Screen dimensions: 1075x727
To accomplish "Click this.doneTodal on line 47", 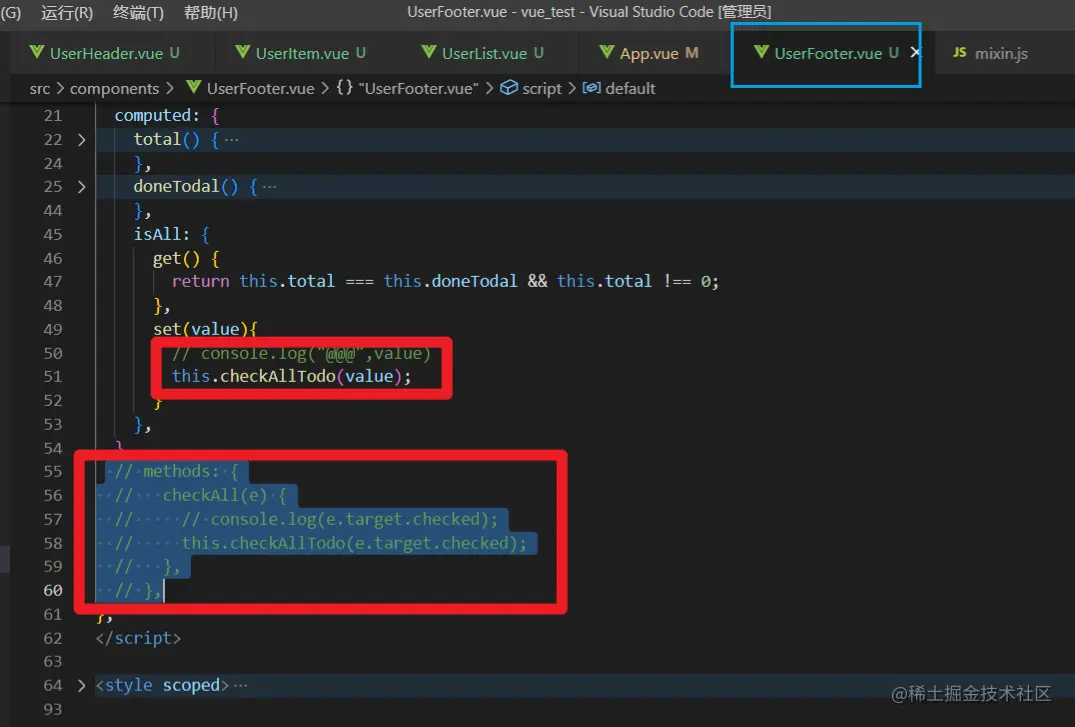I will tap(450, 281).
